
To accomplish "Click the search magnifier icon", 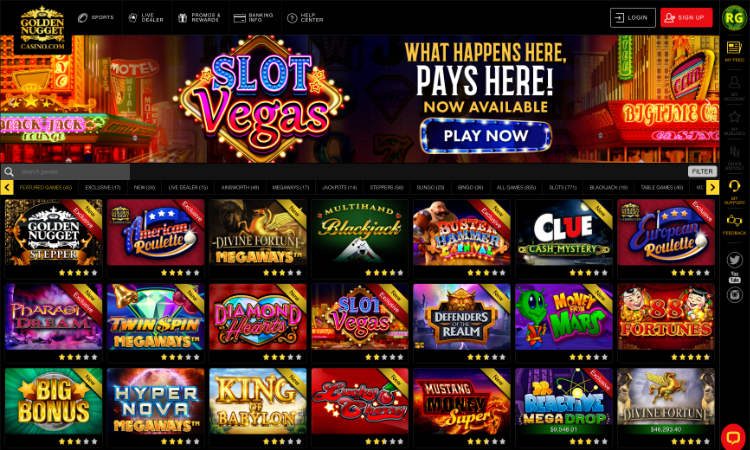I will click(9, 172).
